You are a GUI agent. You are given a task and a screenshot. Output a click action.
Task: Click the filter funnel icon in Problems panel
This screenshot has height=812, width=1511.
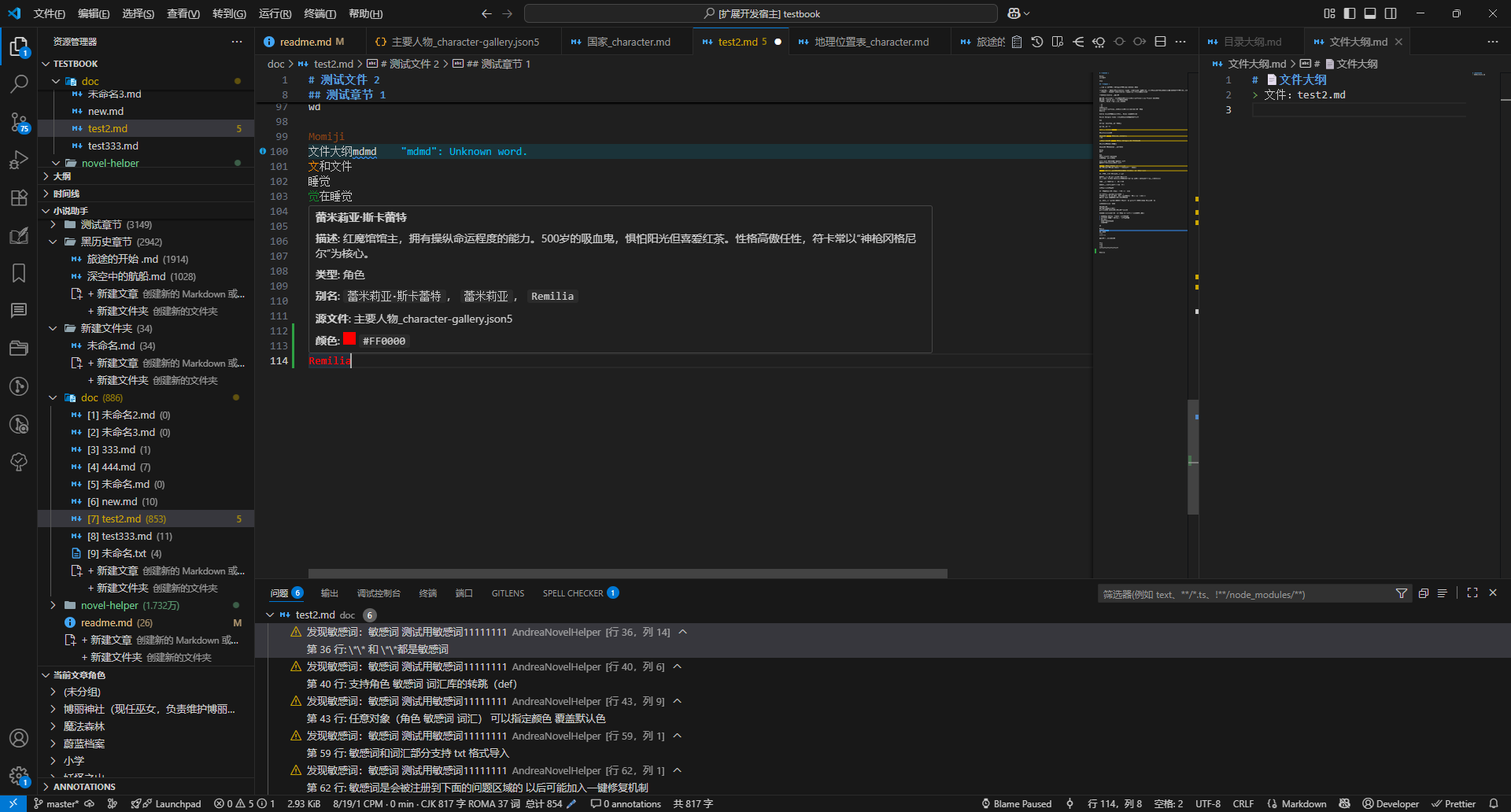coord(1402,593)
